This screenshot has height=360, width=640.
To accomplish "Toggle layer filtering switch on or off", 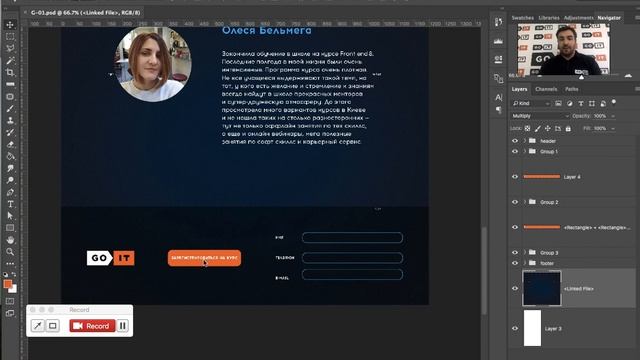I will [613, 102].
